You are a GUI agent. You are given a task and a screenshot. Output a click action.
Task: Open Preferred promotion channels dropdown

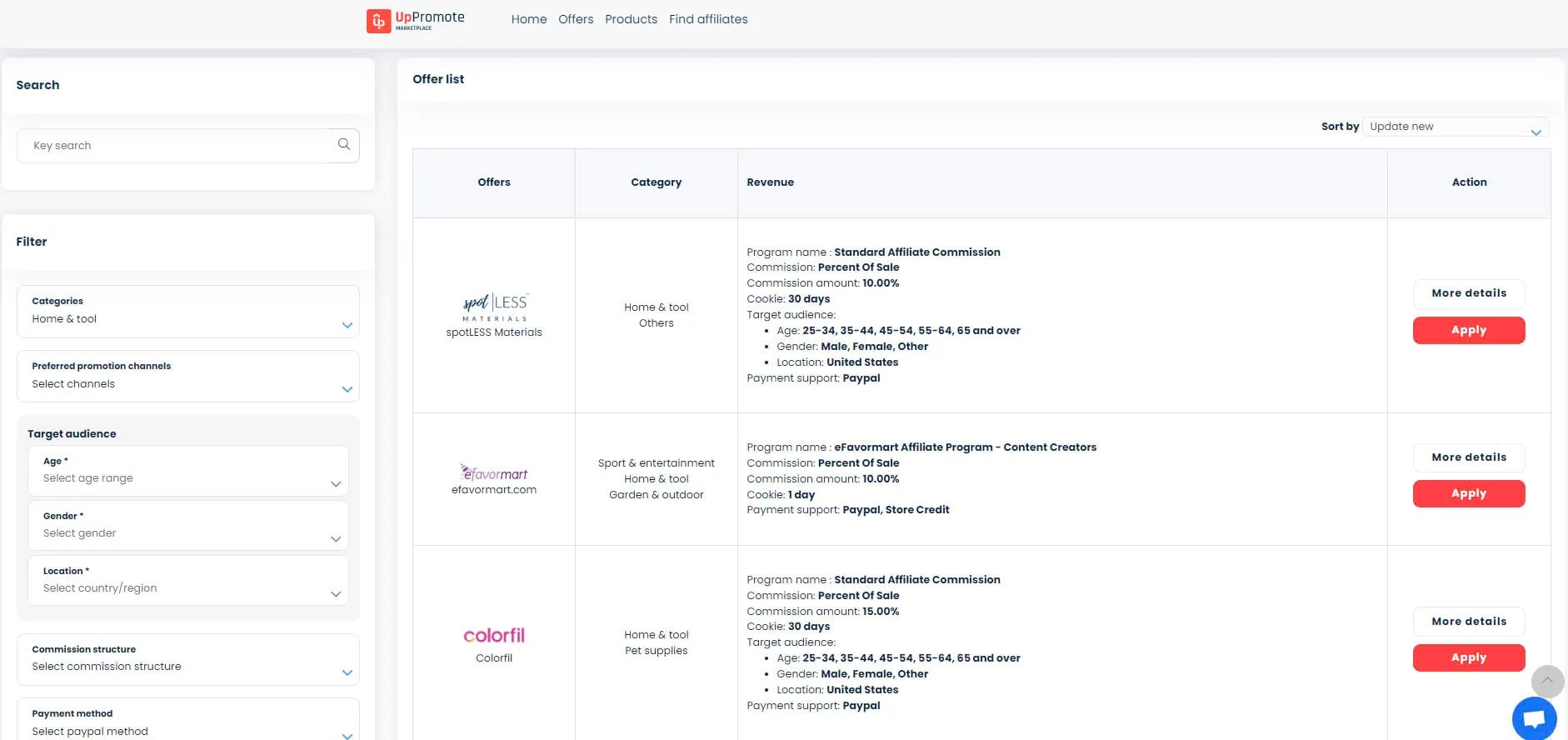click(x=188, y=376)
